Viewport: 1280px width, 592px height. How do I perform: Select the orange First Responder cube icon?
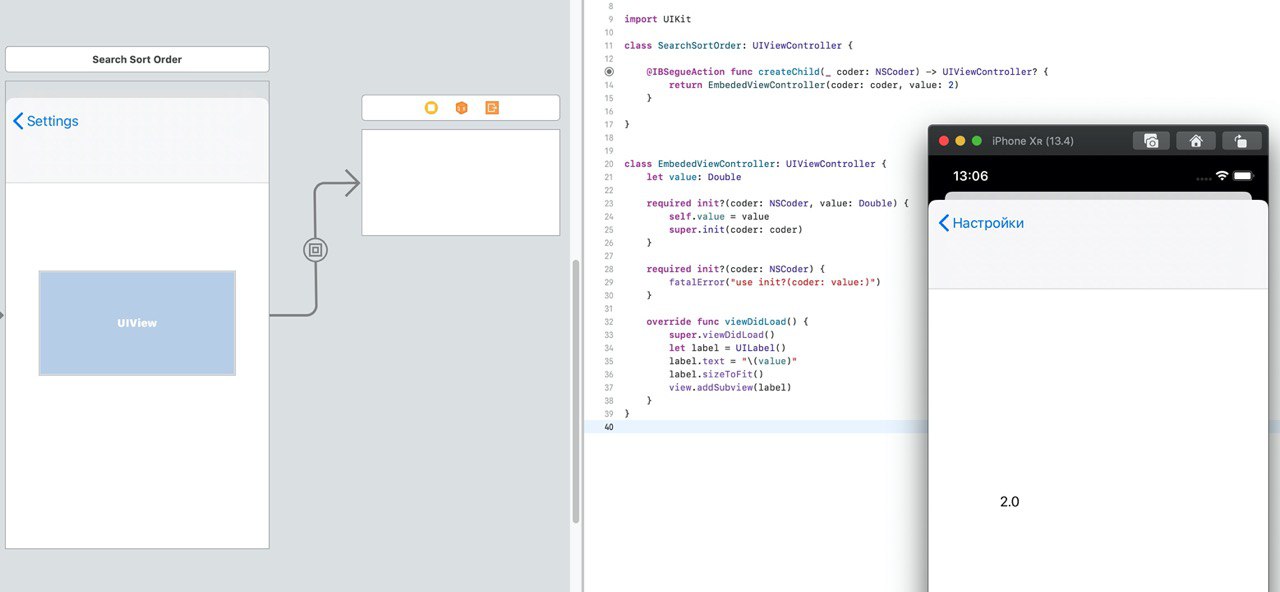pyautogui.click(x=461, y=108)
